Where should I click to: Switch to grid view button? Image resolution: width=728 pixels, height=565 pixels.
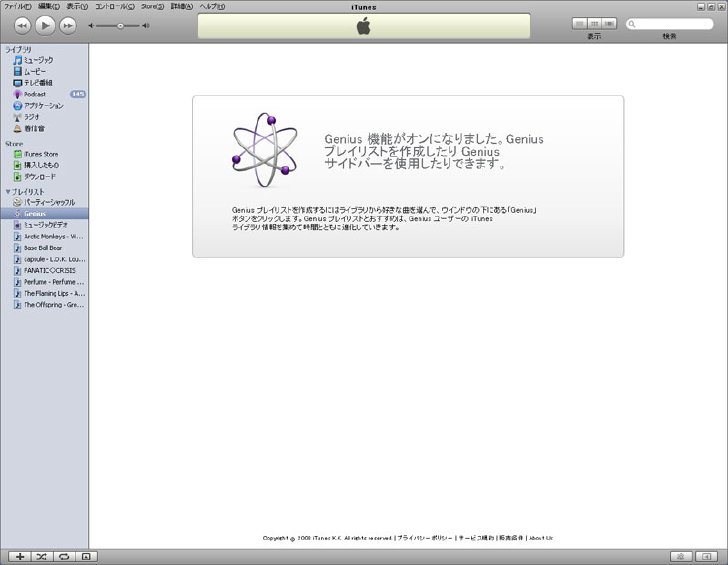click(594, 24)
